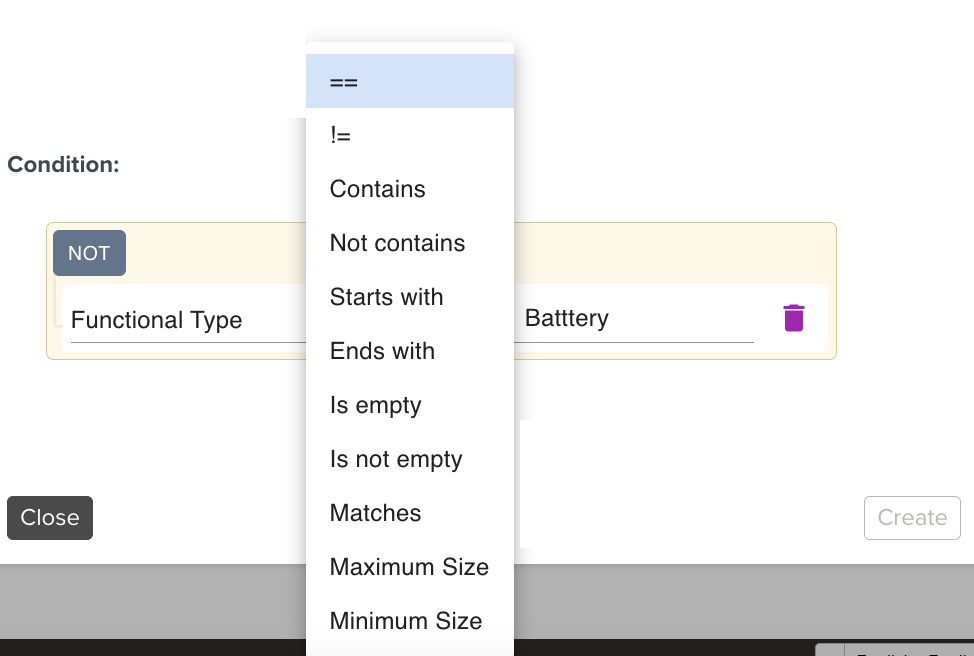Click the Create button
Image resolution: width=974 pixels, height=656 pixels.
[x=911, y=518]
